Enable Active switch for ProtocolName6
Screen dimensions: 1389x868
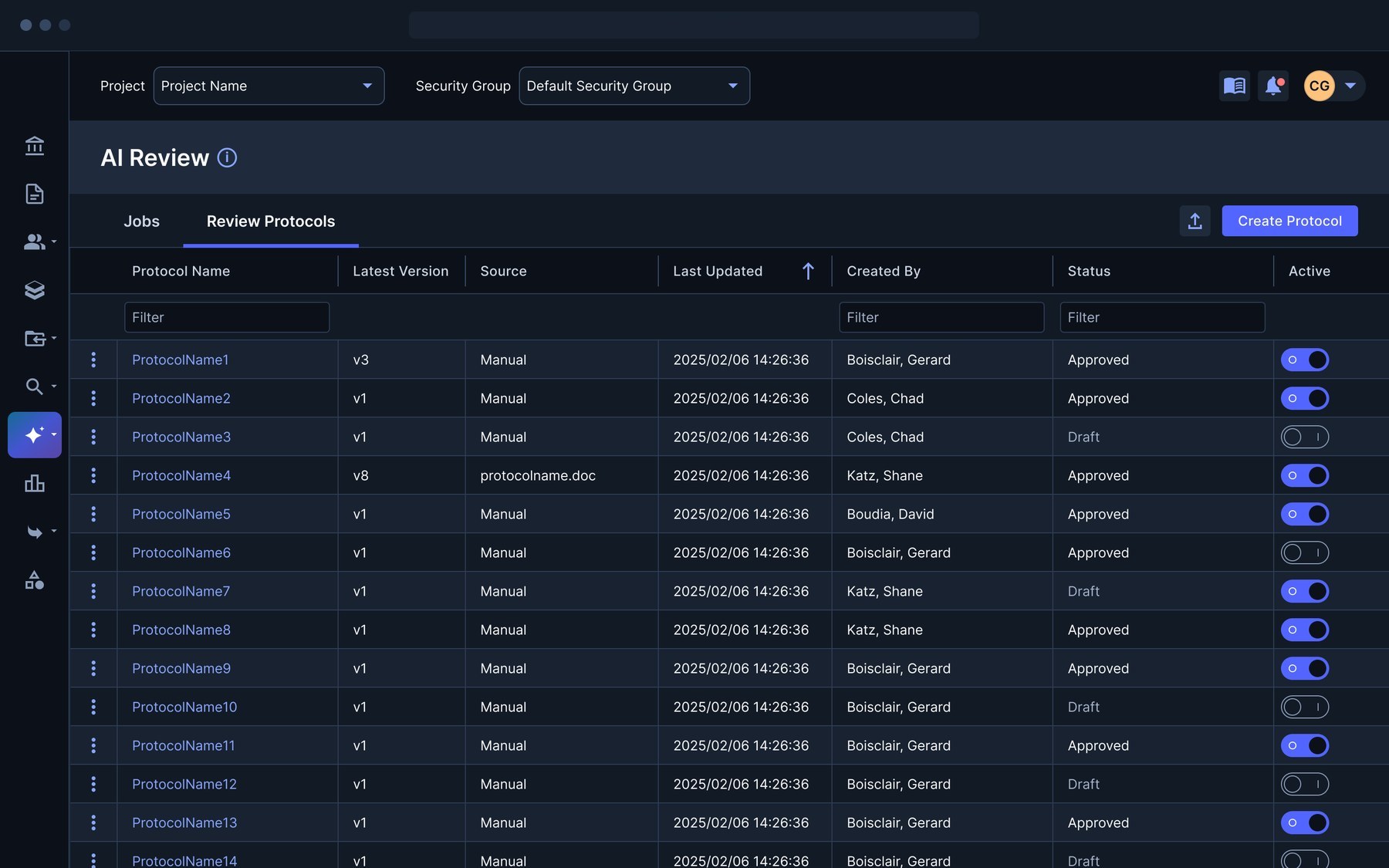(x=1305, y=552)
